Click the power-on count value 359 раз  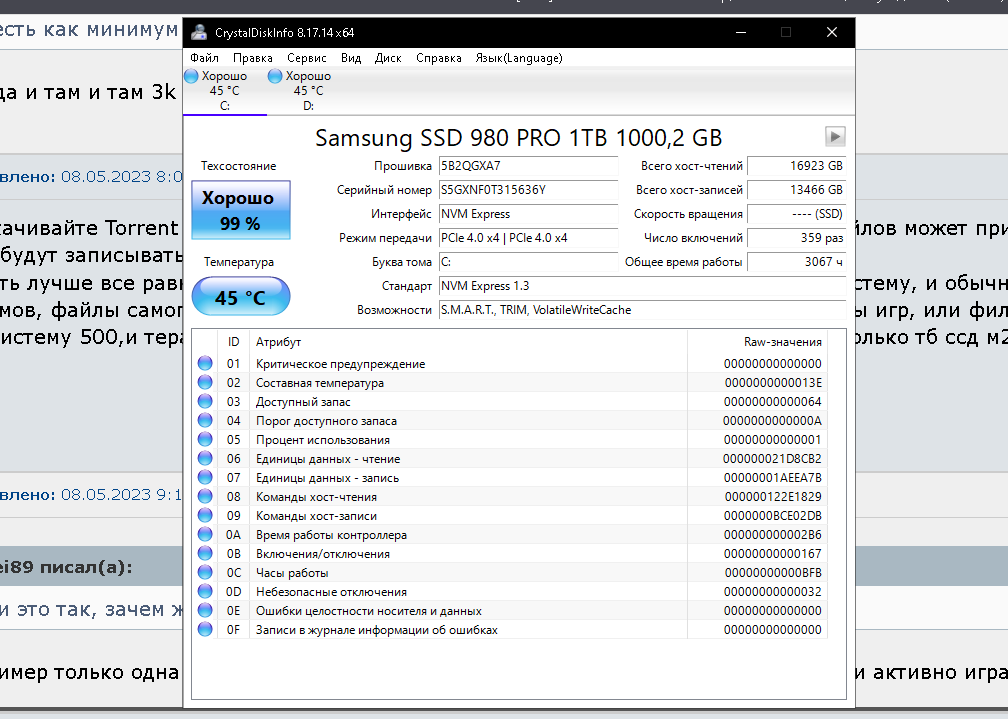[x=796, y=238]
